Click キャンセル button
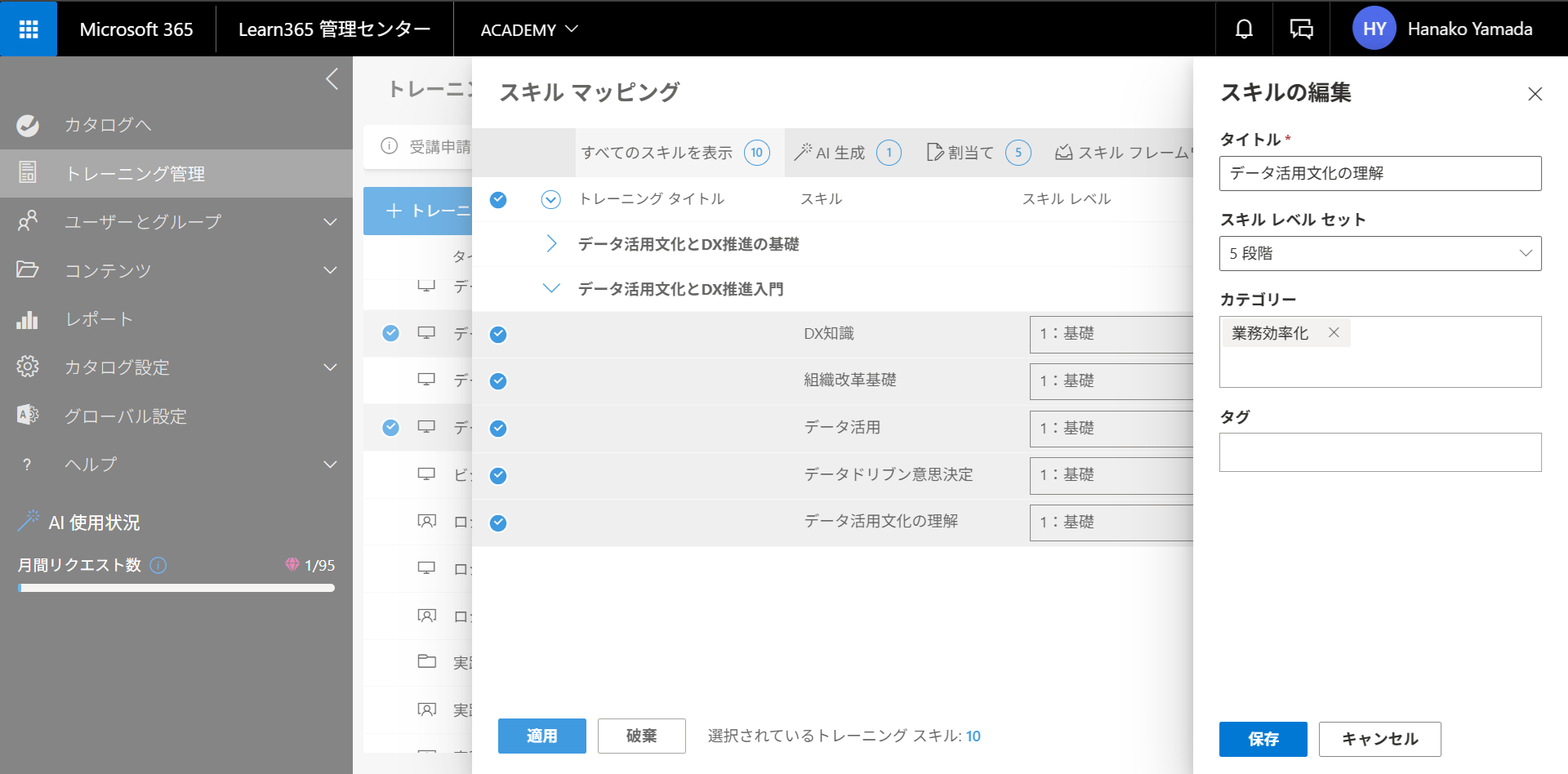The height and width of the screenshot is (774, 1568). pyautogui.click(x=1380, y=739)
